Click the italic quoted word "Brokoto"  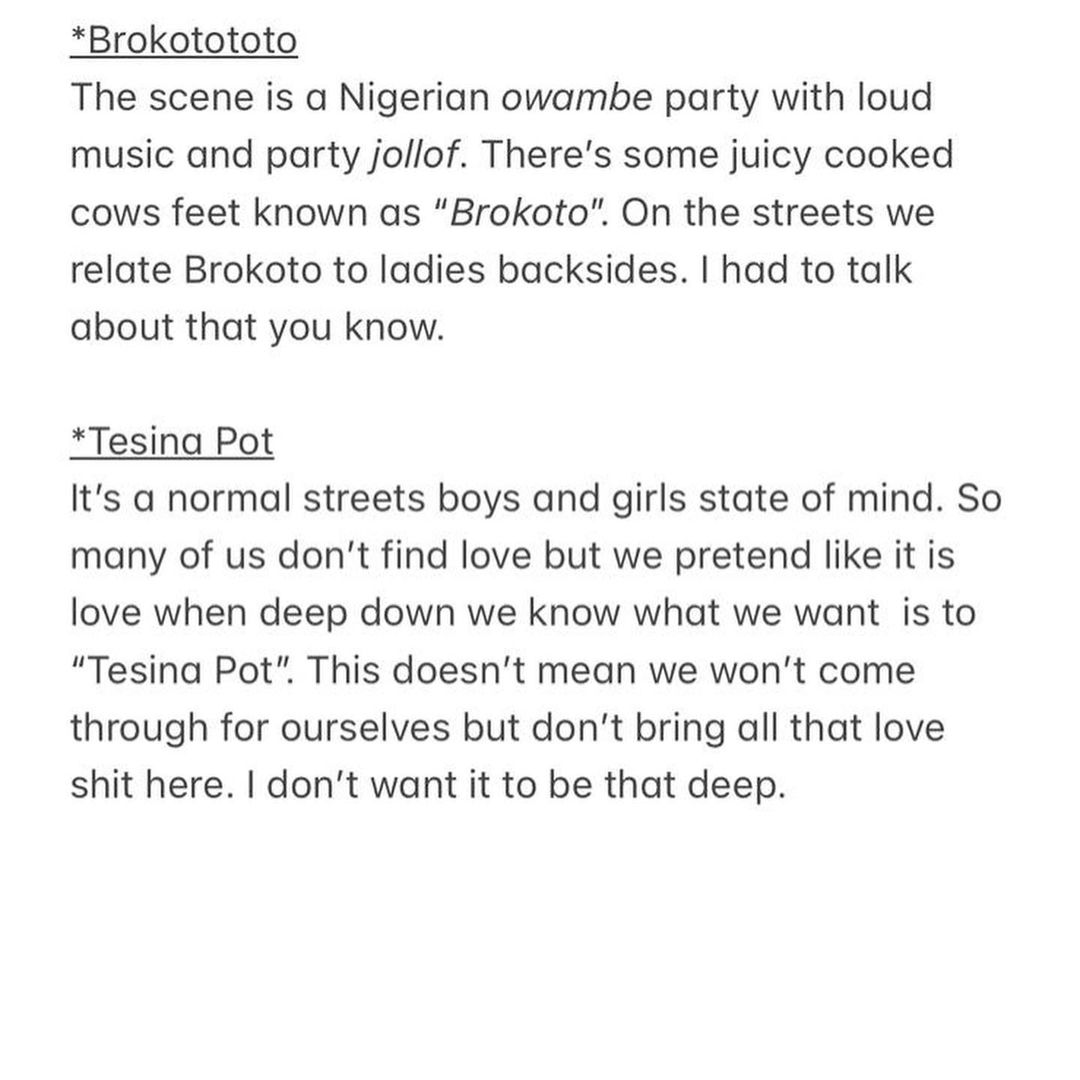pyautogui.click(x=519, y=211)
